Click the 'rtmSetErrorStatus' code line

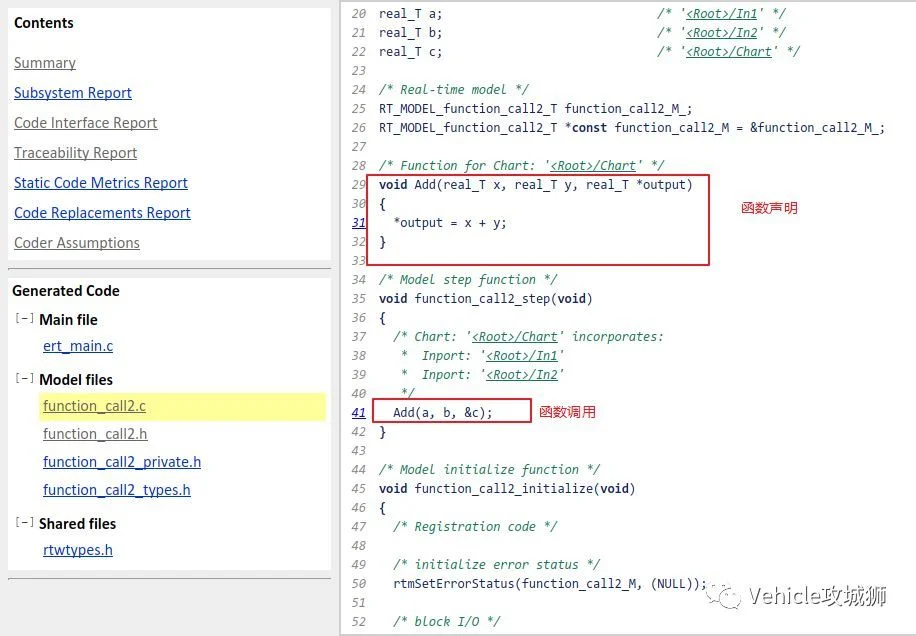550,583
